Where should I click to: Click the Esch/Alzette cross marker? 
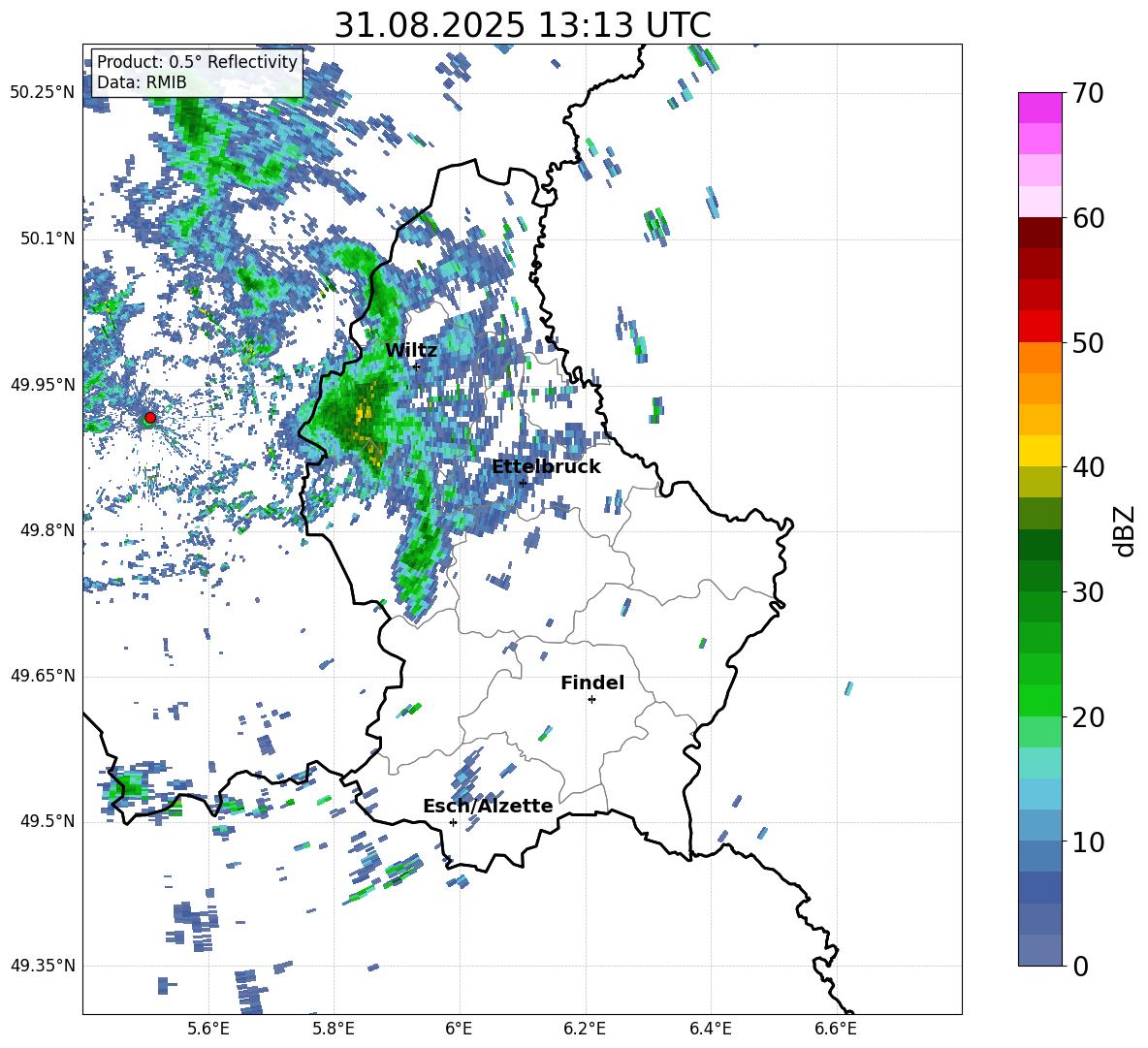tap(453, 822)
